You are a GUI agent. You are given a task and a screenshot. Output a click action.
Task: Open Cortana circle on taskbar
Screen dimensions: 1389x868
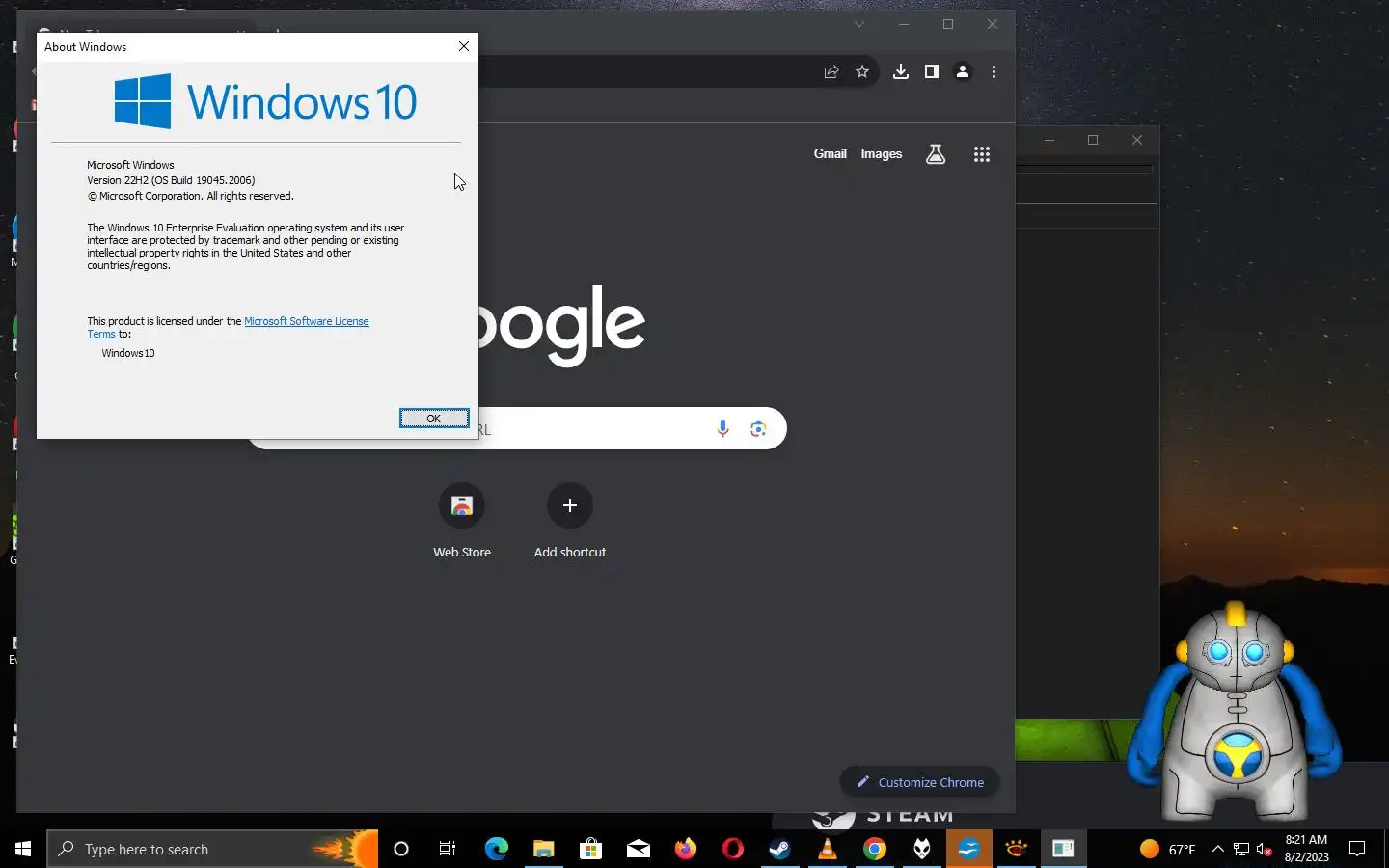[x=401, y=849]
